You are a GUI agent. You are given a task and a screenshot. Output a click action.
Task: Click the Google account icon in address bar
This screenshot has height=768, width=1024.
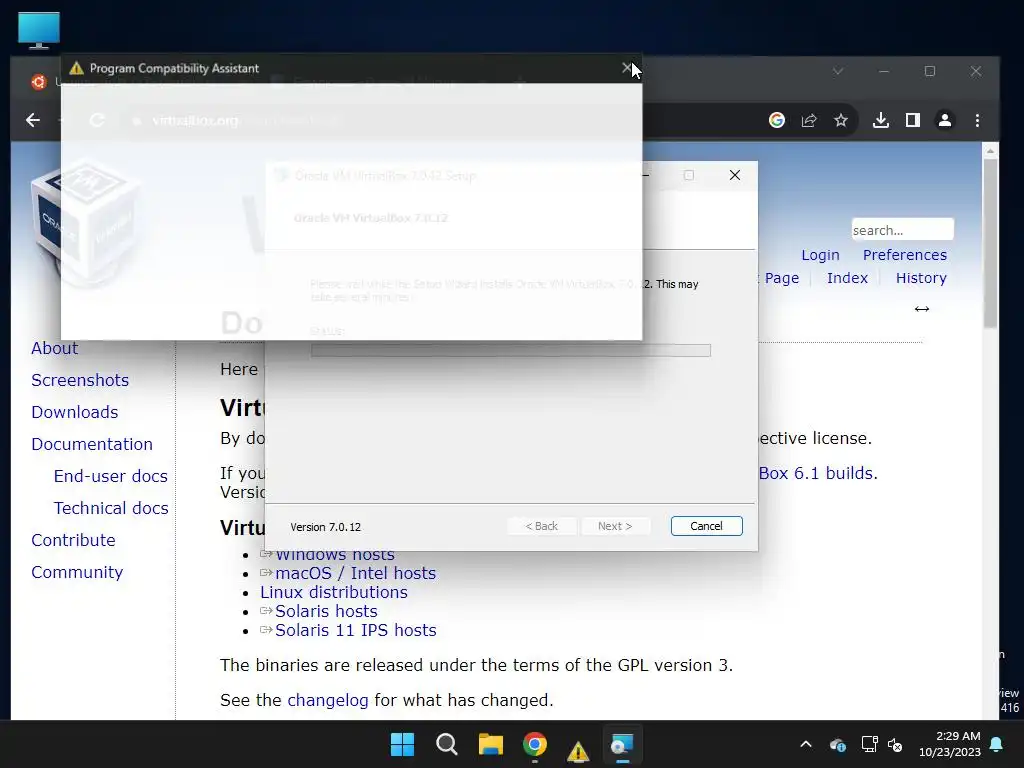(776, 120)
